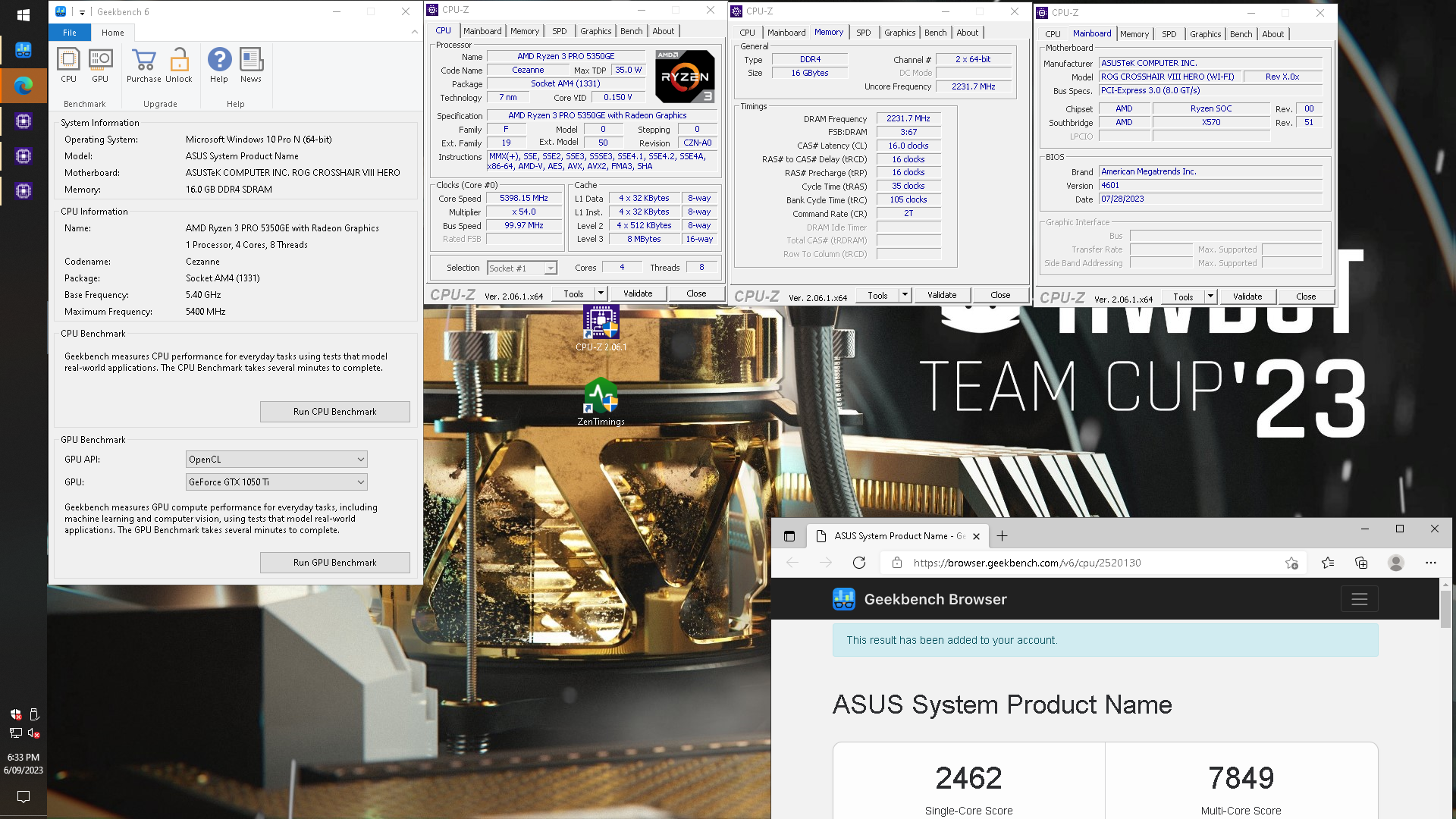1456x819 pixels.
Task: Click the Unlock padlock icon in Geekbench
Action: pyautogui.click(x=179, y=65)
